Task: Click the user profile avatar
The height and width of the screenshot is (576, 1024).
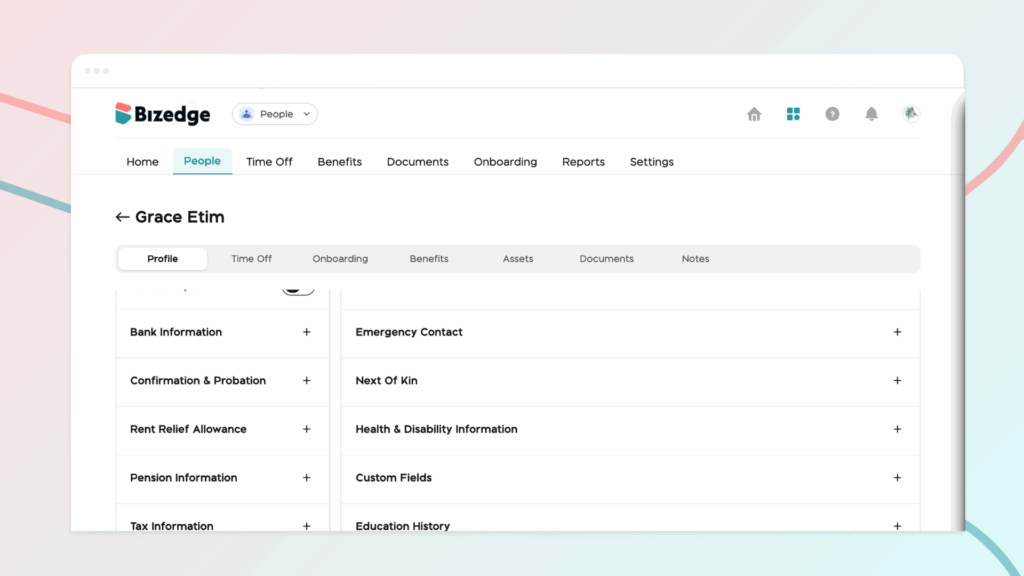Action: click(910, 114)
